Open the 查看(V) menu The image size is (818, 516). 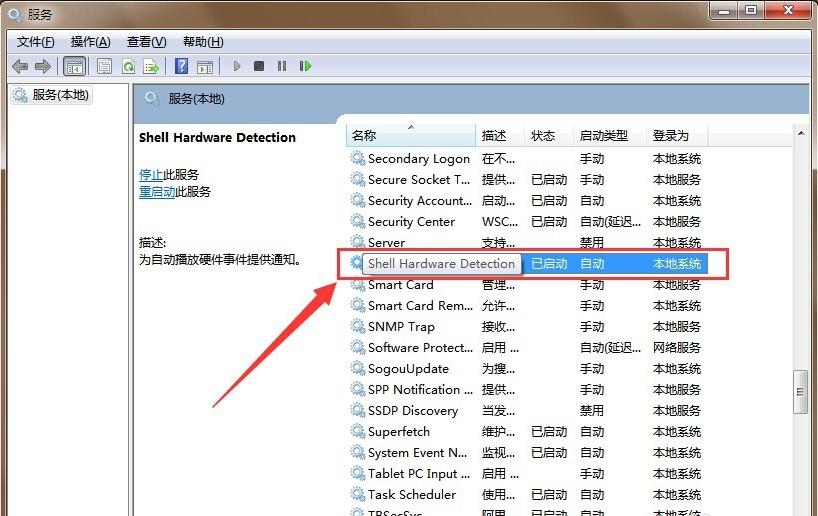pos(146,41)
